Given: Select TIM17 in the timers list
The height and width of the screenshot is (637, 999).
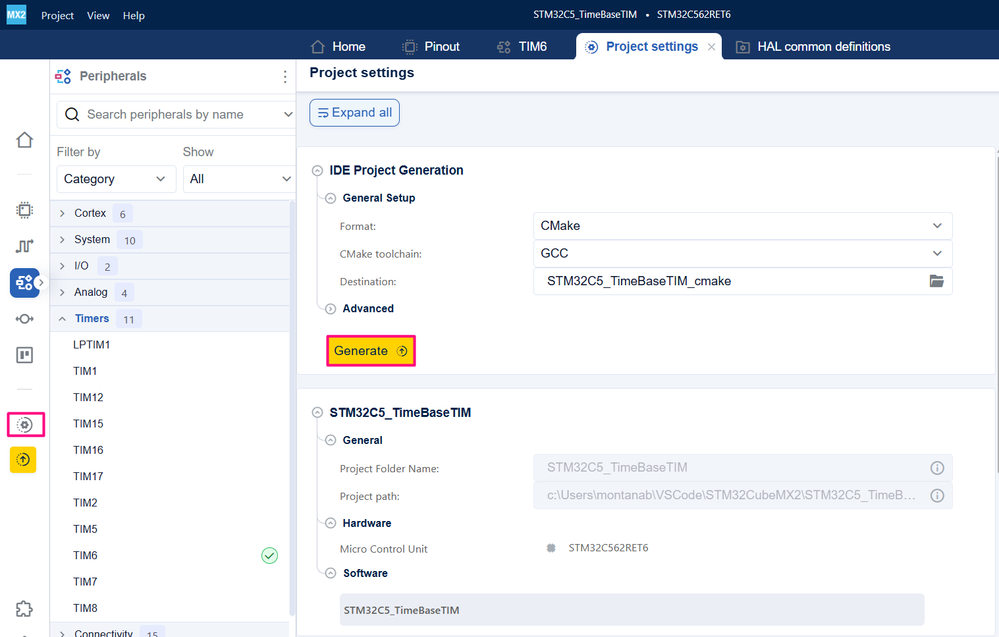Looking at the screenshot, I should coord(88,476).
